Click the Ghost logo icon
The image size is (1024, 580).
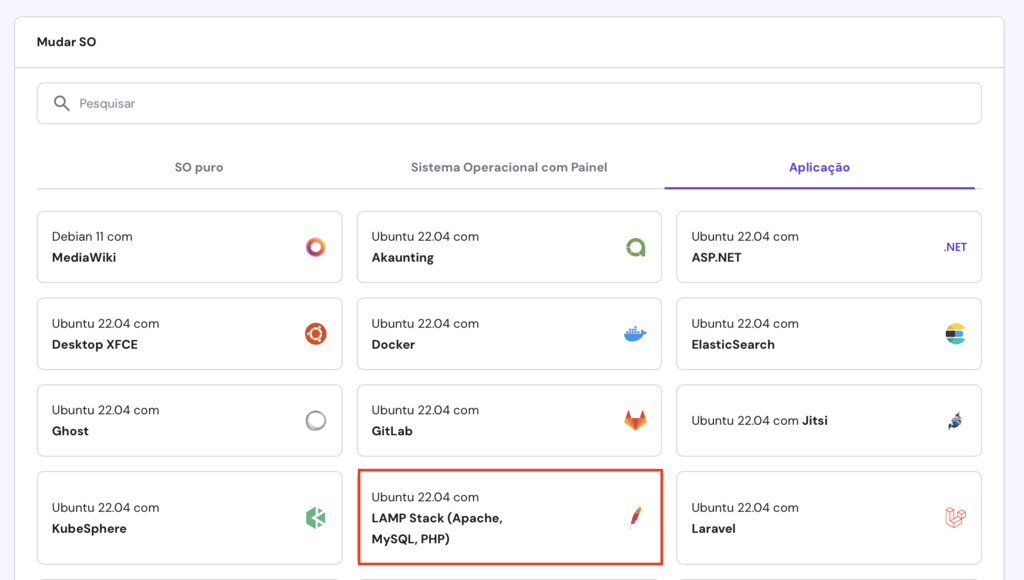(315, 420)
